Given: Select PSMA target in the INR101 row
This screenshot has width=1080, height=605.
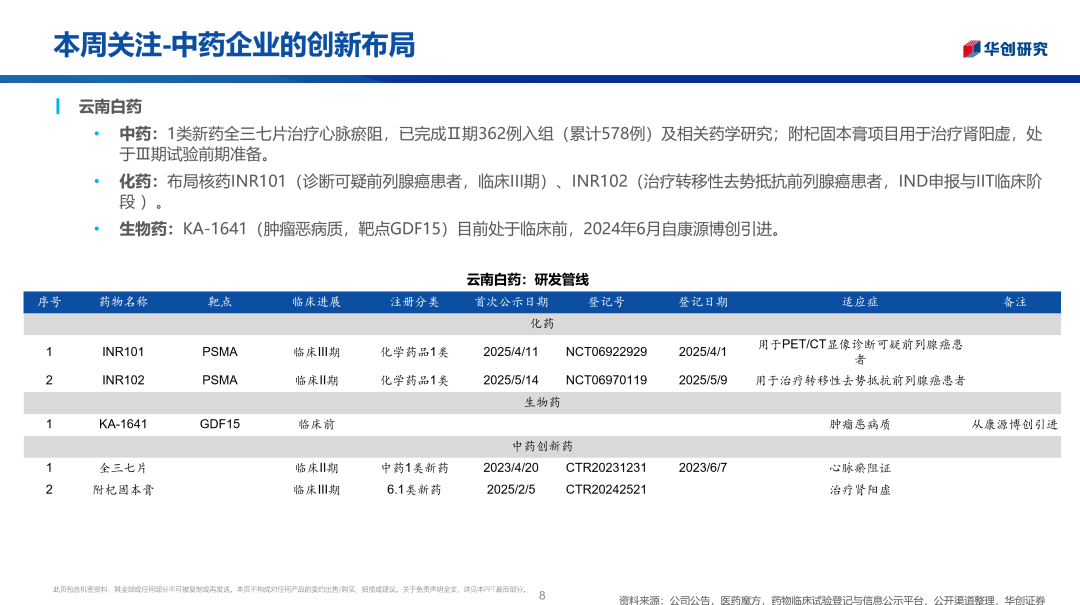Looking at the screenshot, I should (x=220, y=352).
